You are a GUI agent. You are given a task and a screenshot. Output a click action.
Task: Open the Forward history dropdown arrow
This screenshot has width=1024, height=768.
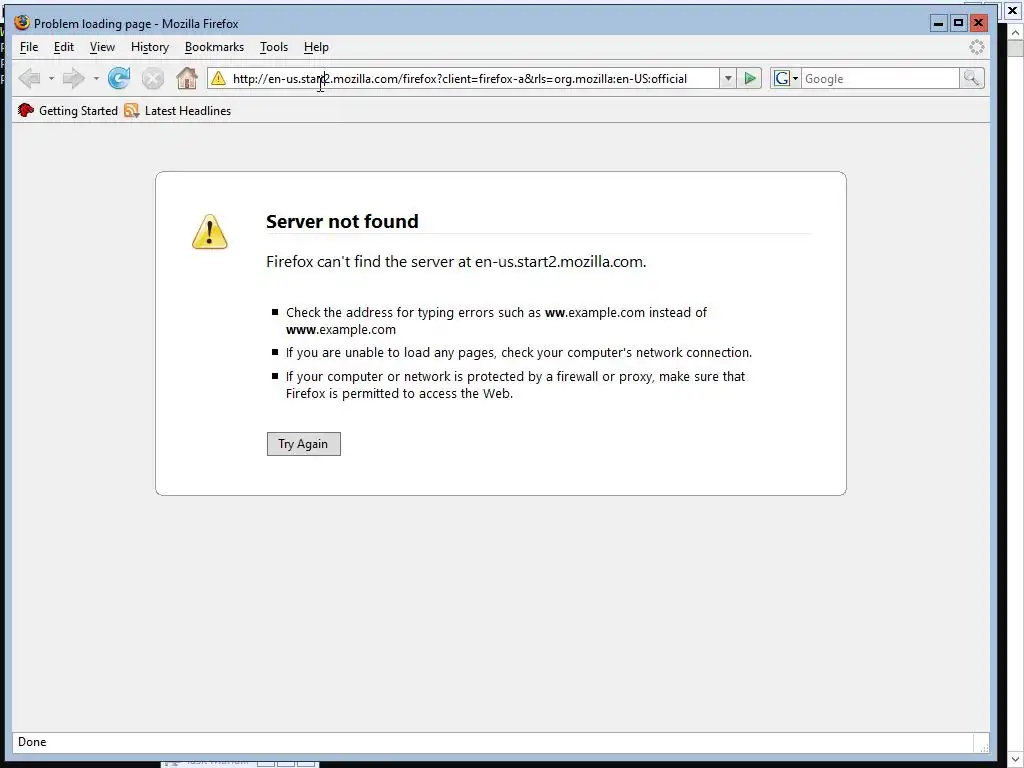[96, 78]
